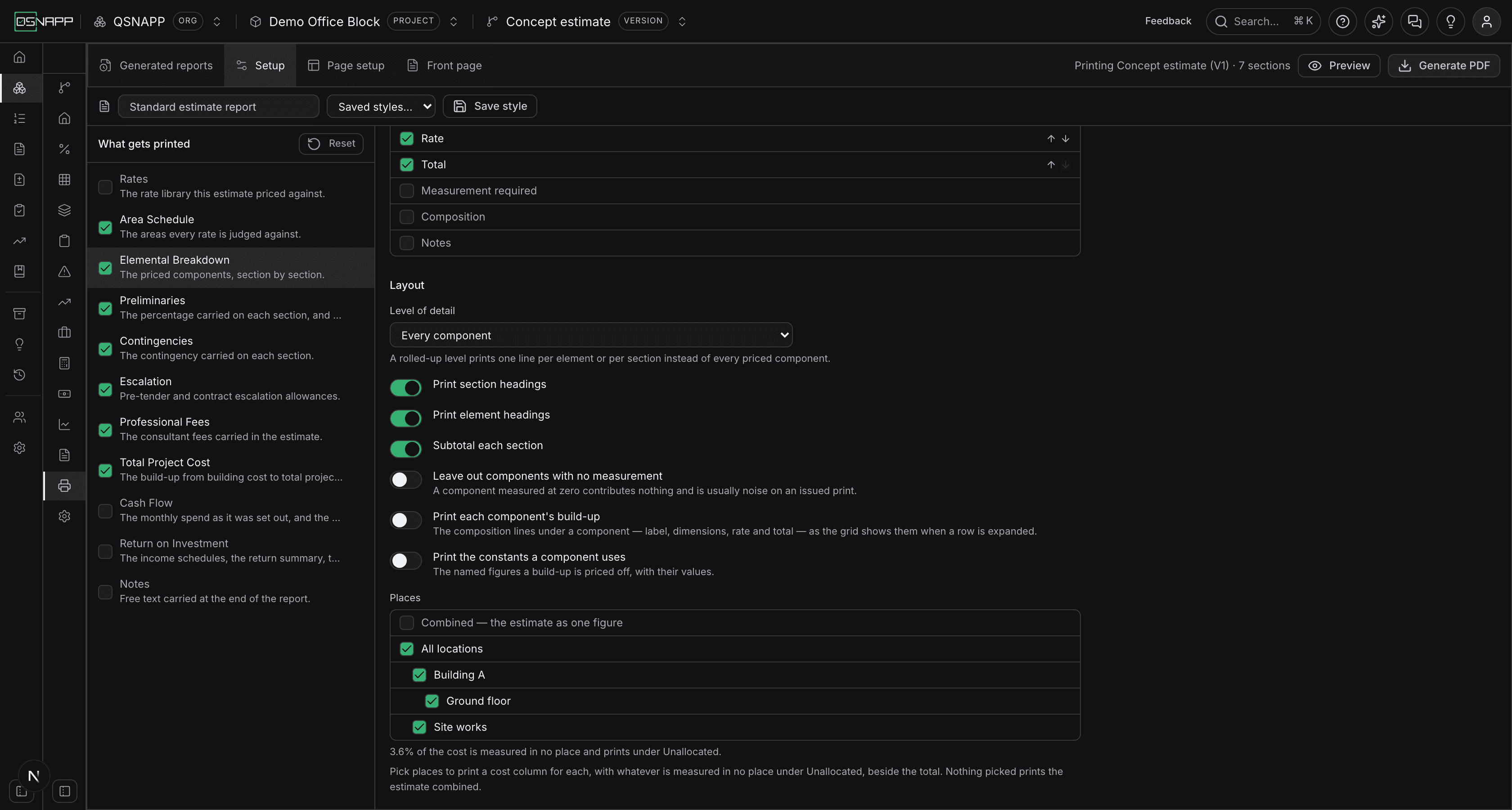Open the users icon in left sidebar
This screenshot has width=1512, height=810.
pos(19,417)
